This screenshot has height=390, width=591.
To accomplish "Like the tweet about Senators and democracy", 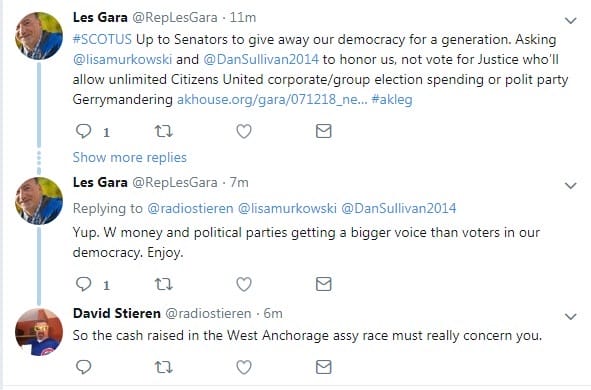I will pyautogui.click(x=244, y=131).
